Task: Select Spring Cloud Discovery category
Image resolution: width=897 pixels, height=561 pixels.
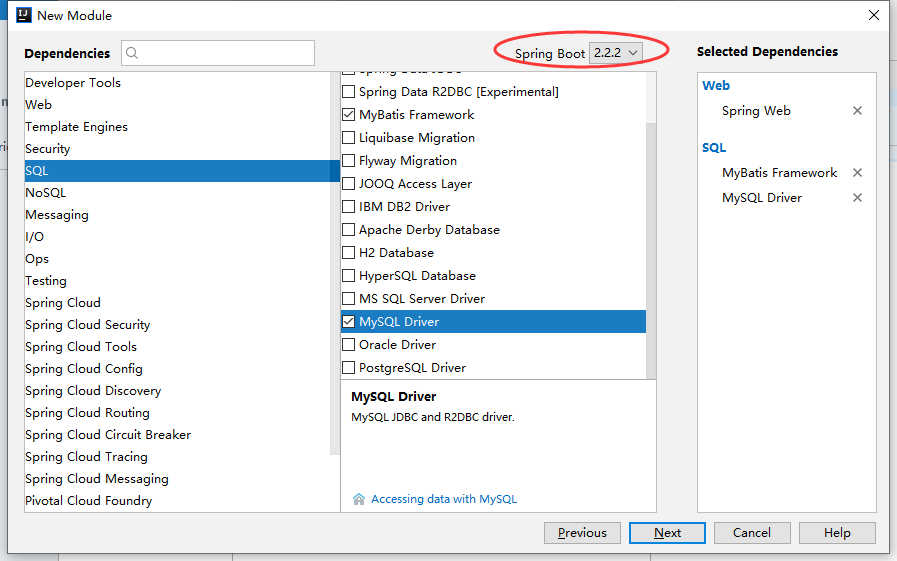Action: tap(177, 391)
